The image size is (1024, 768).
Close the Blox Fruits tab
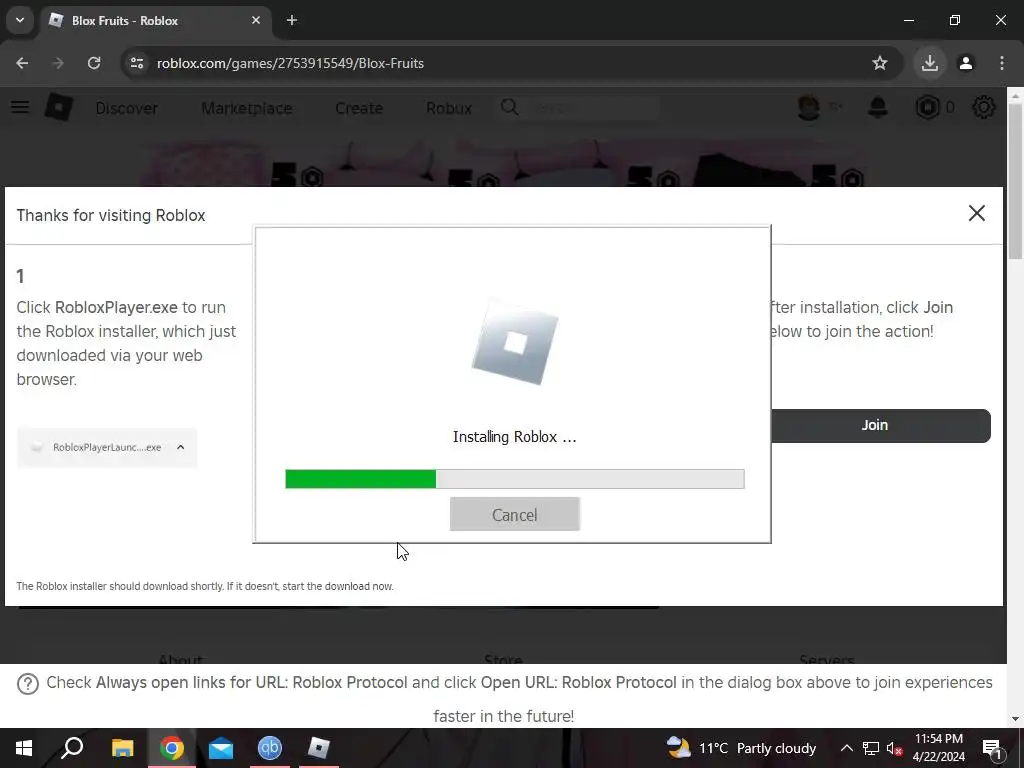(256, 20)
